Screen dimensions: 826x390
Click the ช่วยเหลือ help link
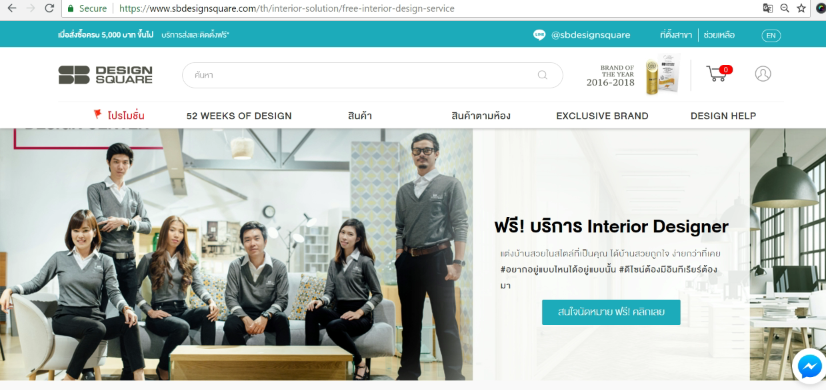[719, 35]
